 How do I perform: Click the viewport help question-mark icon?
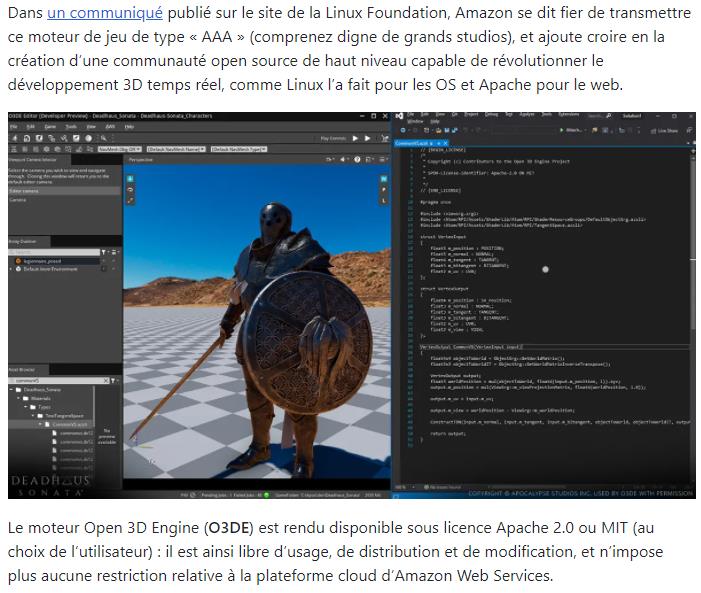[357, 160]
